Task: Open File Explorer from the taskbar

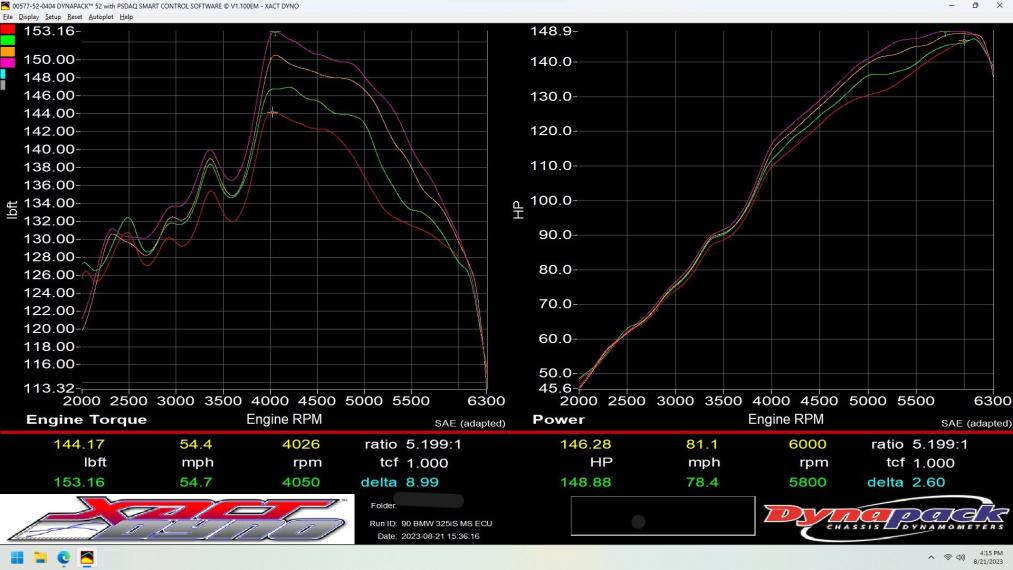Action: (x=41, y=557)
